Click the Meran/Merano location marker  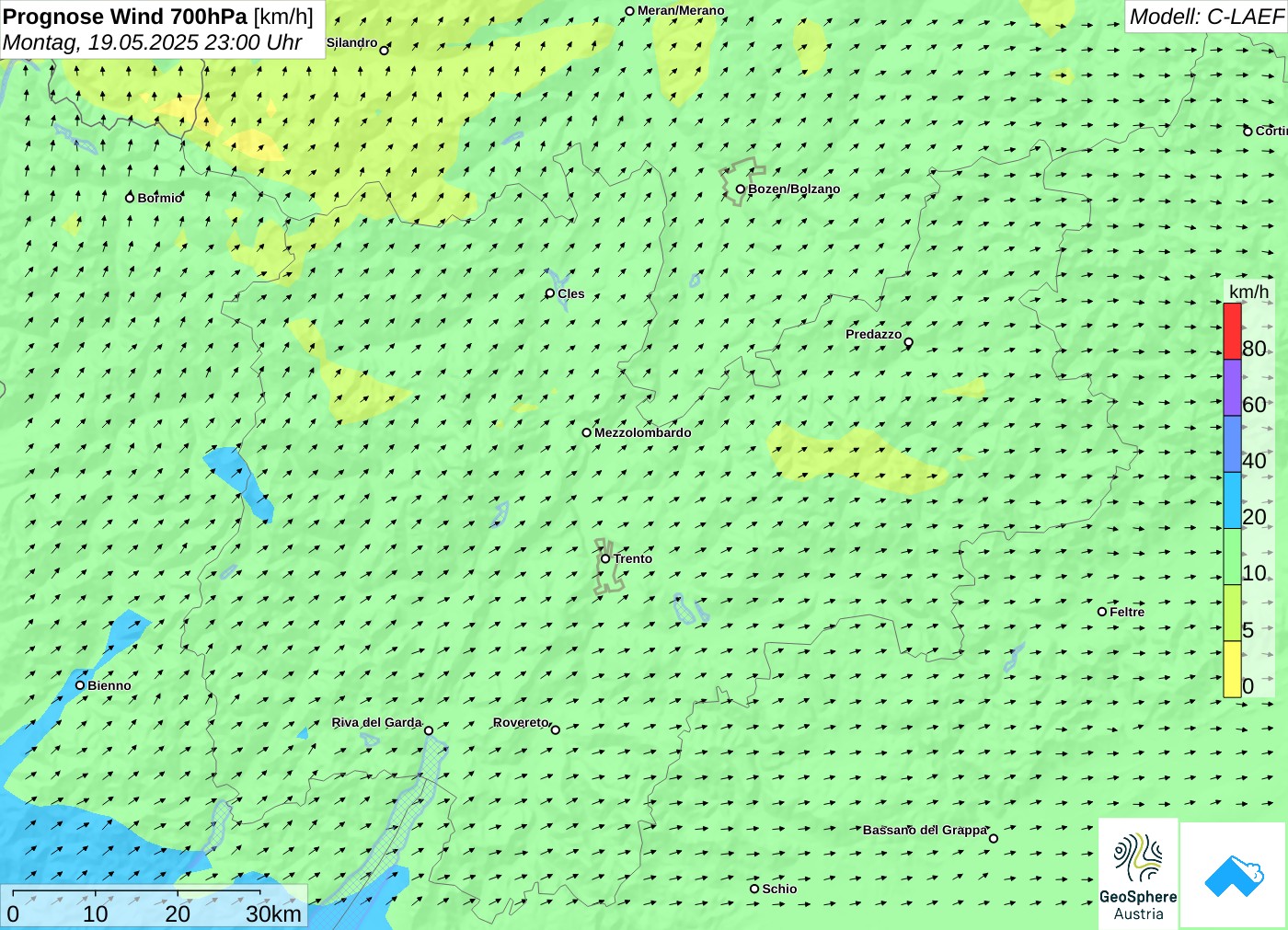click(x=629, y=11)
